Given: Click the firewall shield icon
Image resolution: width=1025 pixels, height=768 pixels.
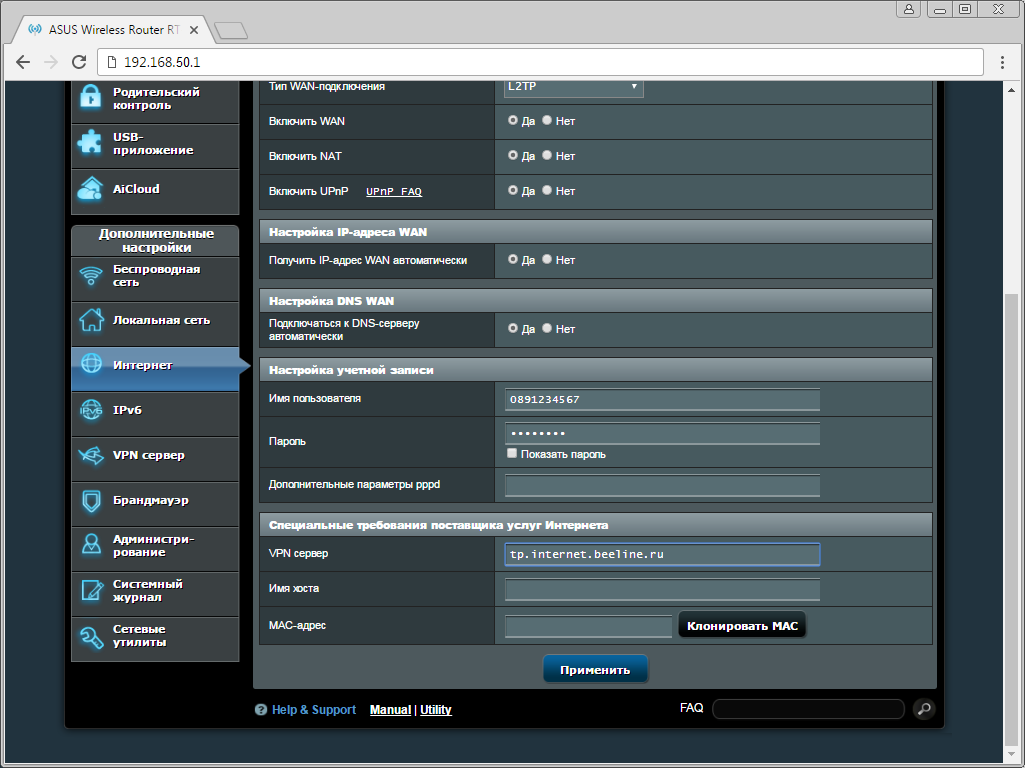Looking at the screenshot, I should tap(91, 501).
